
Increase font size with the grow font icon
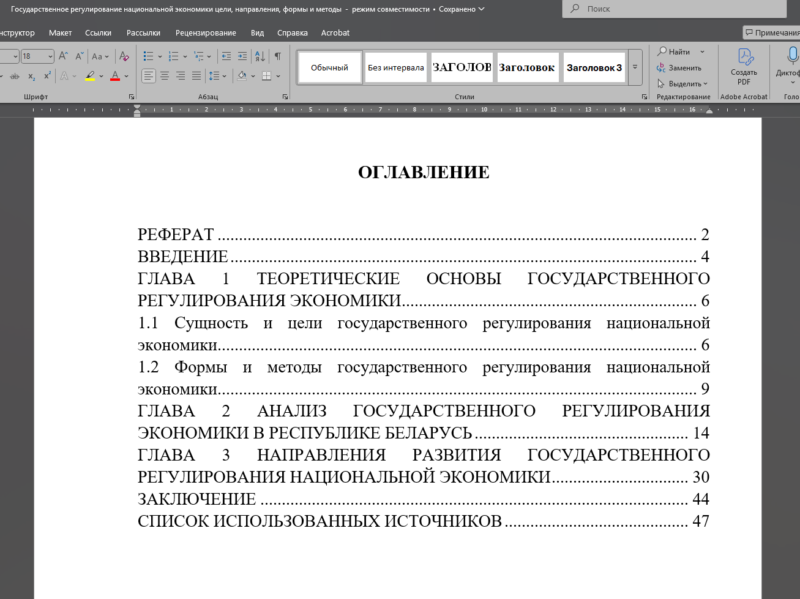pos(63,56)
